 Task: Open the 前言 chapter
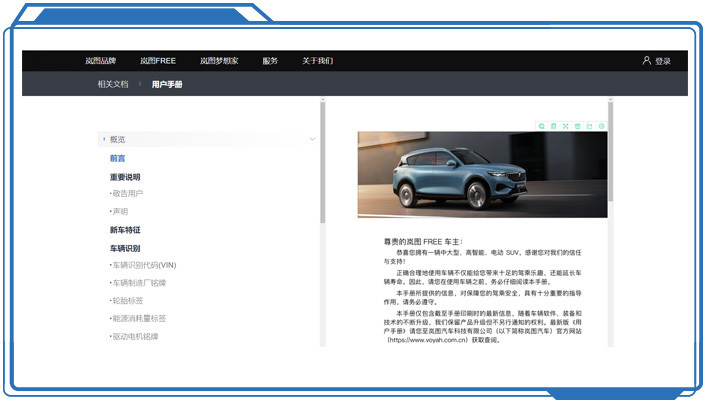coord(118,158)
